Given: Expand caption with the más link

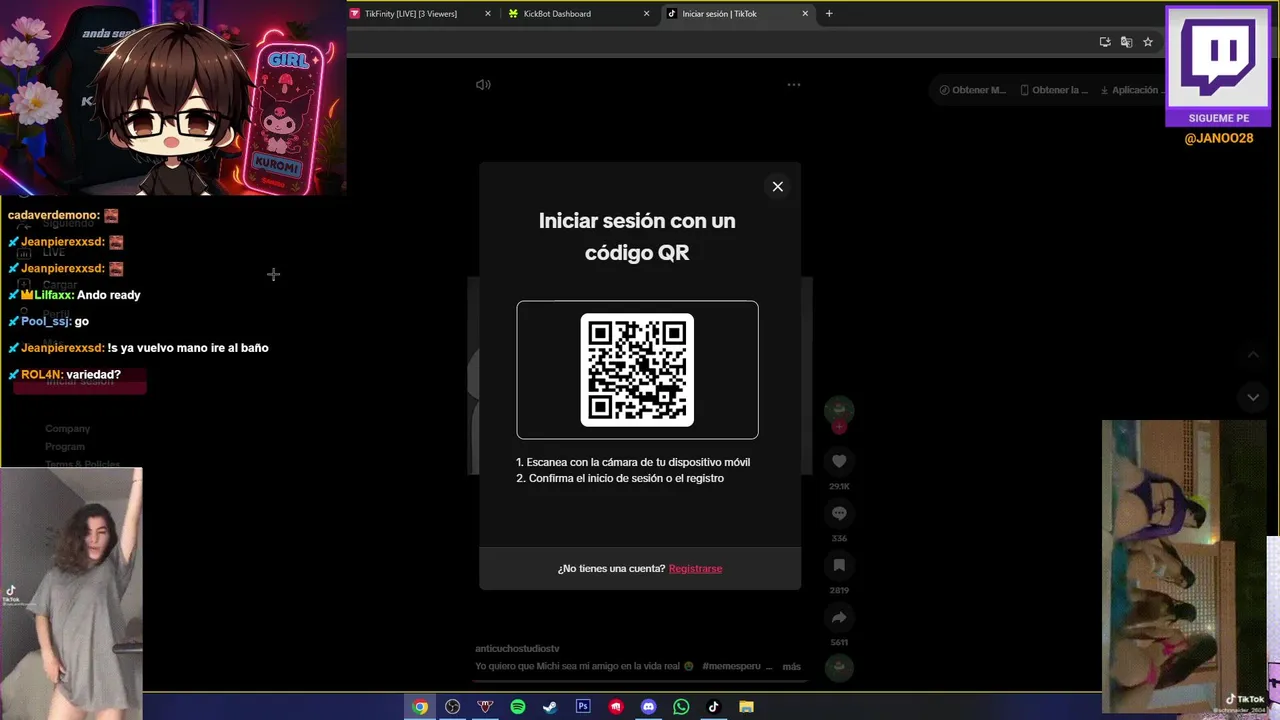Looking at the screenshot, I should [792, 666].
